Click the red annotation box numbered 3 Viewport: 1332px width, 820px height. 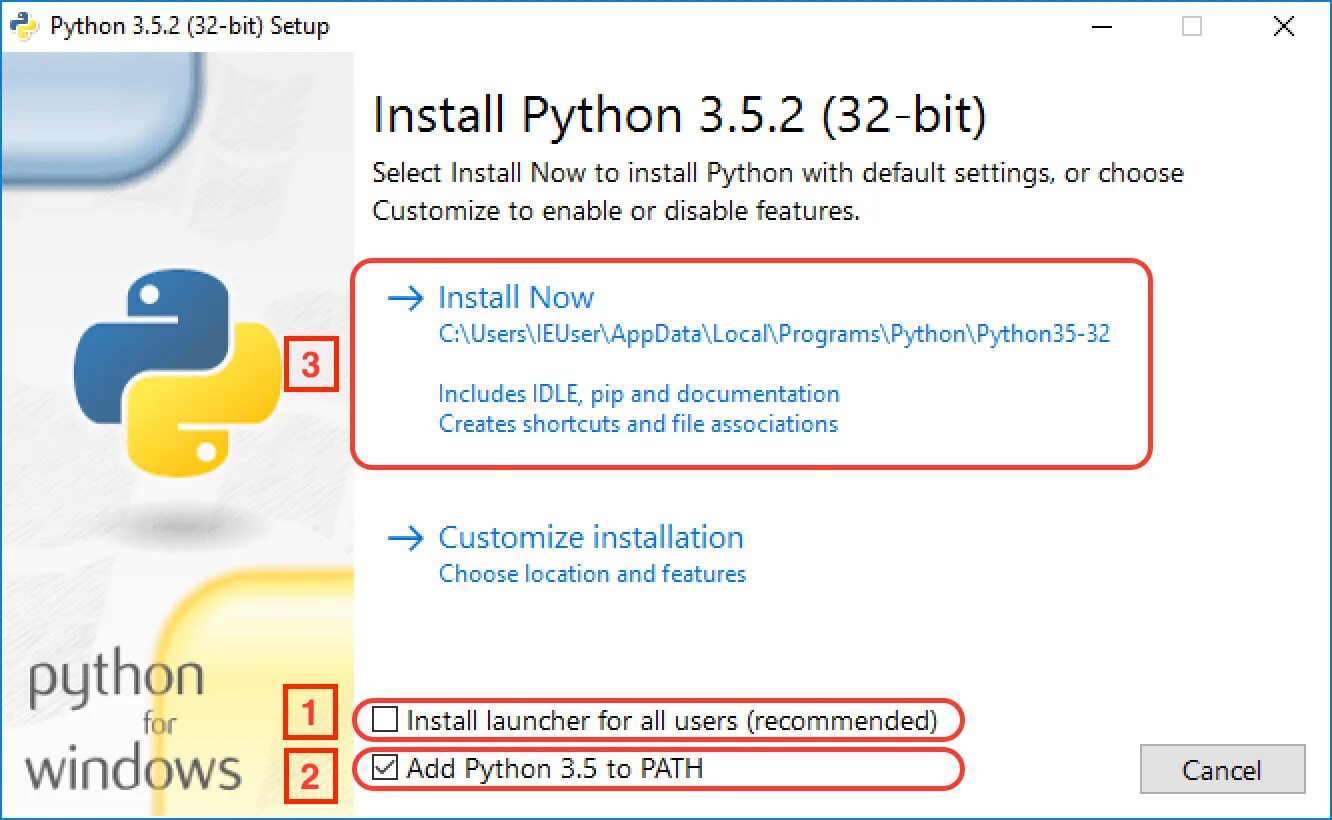pyautogui.click(x=311, y=366)
